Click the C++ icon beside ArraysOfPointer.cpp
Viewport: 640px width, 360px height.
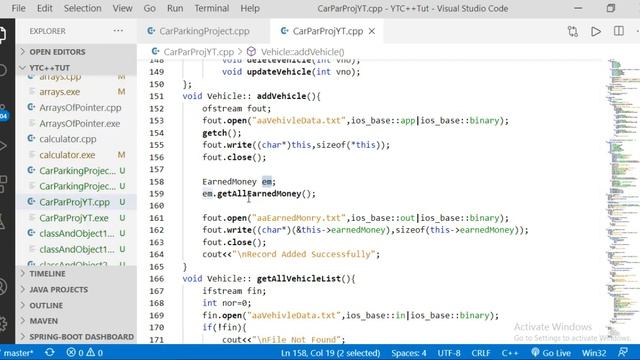tap(31, 107)
